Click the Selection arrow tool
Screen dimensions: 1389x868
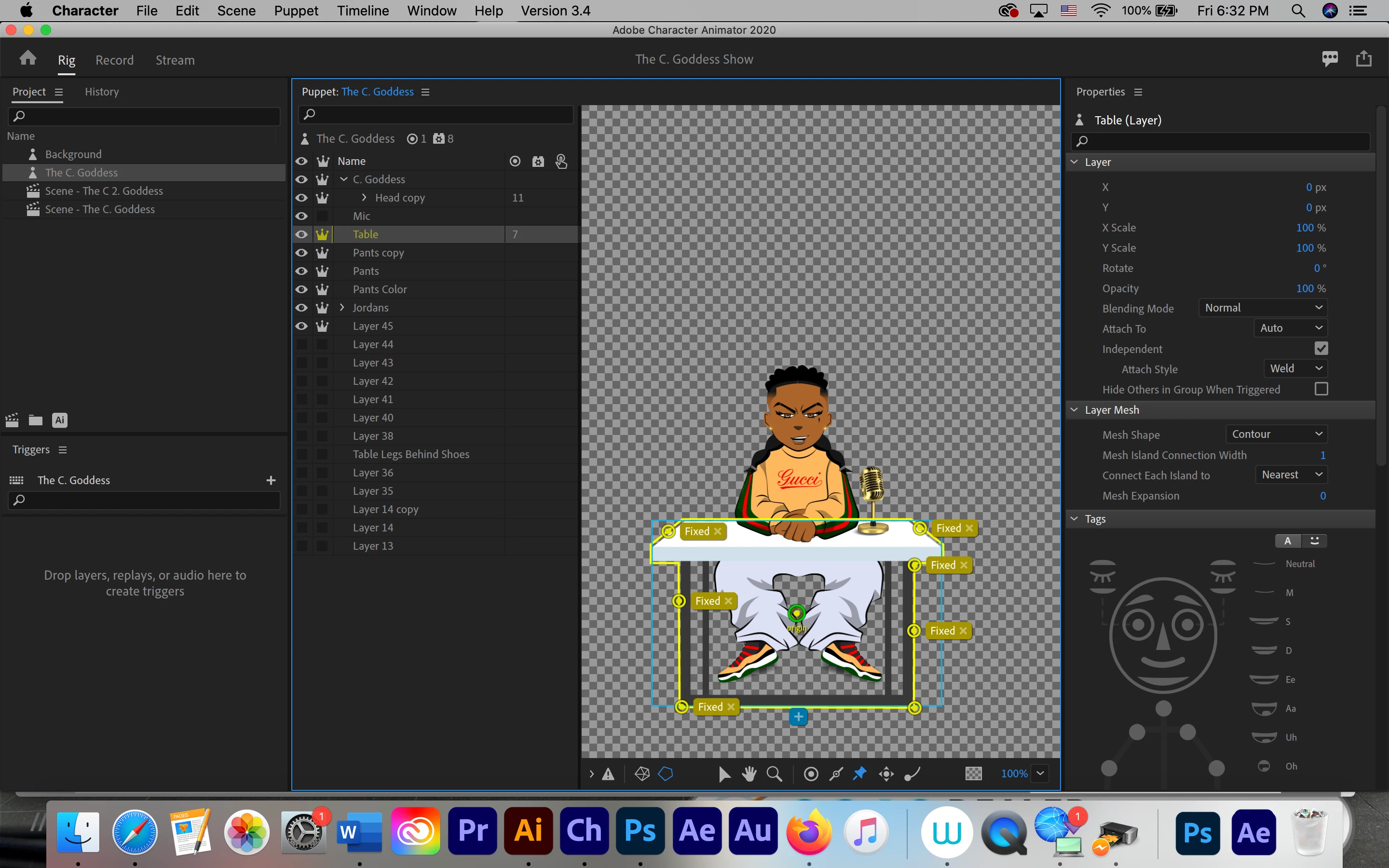point(724,774)
